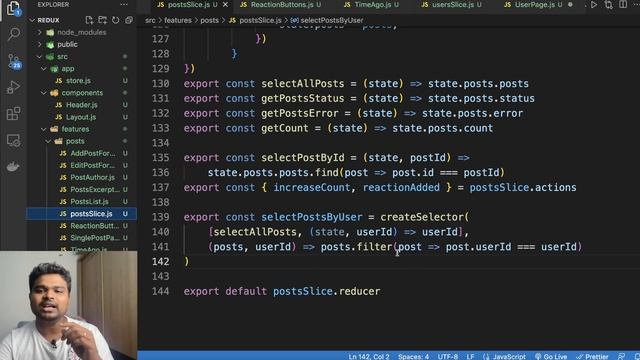Open the Docker view icon
This screenshot has height=360, width=640.
pyautogui.click(x=13, y=167)
